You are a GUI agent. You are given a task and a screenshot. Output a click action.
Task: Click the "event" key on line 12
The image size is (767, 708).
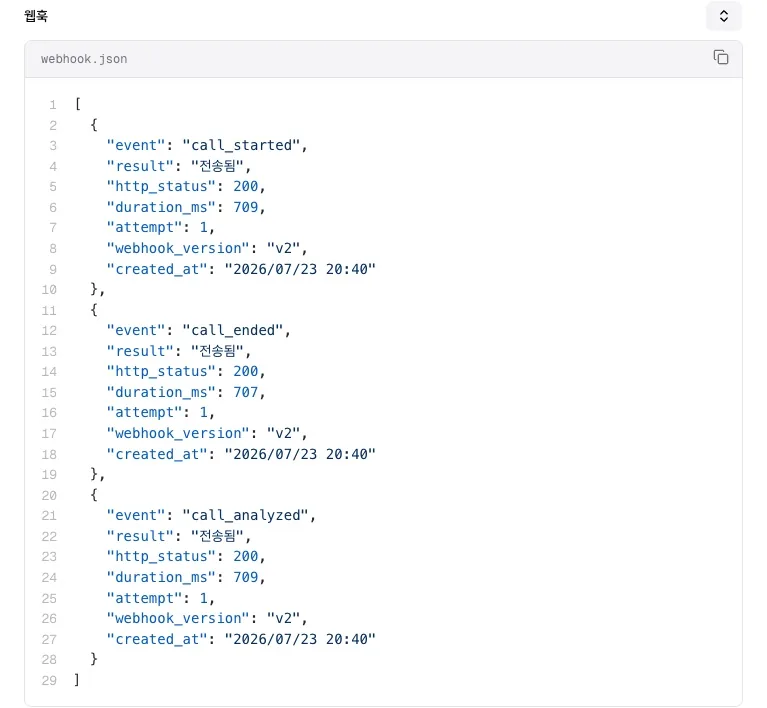[136, 330]
